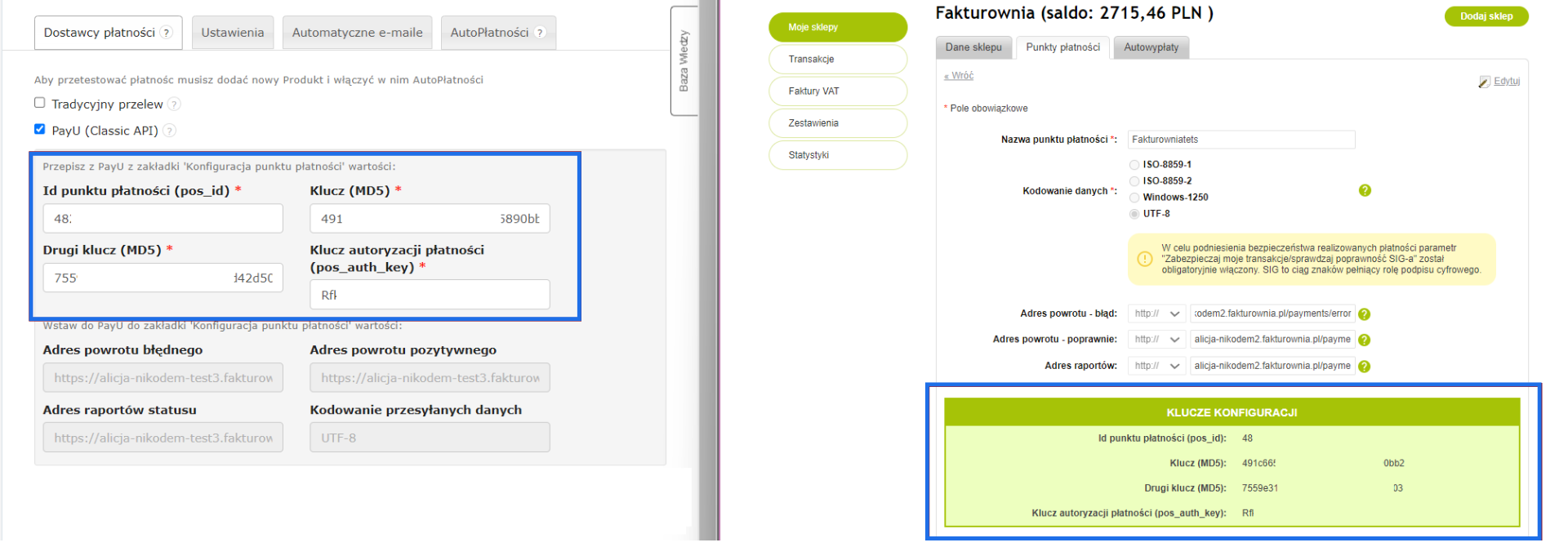This screenshot has width=1568, height=547.
Task: Open AutoPłatności tab
Action: tap(498, 33)
